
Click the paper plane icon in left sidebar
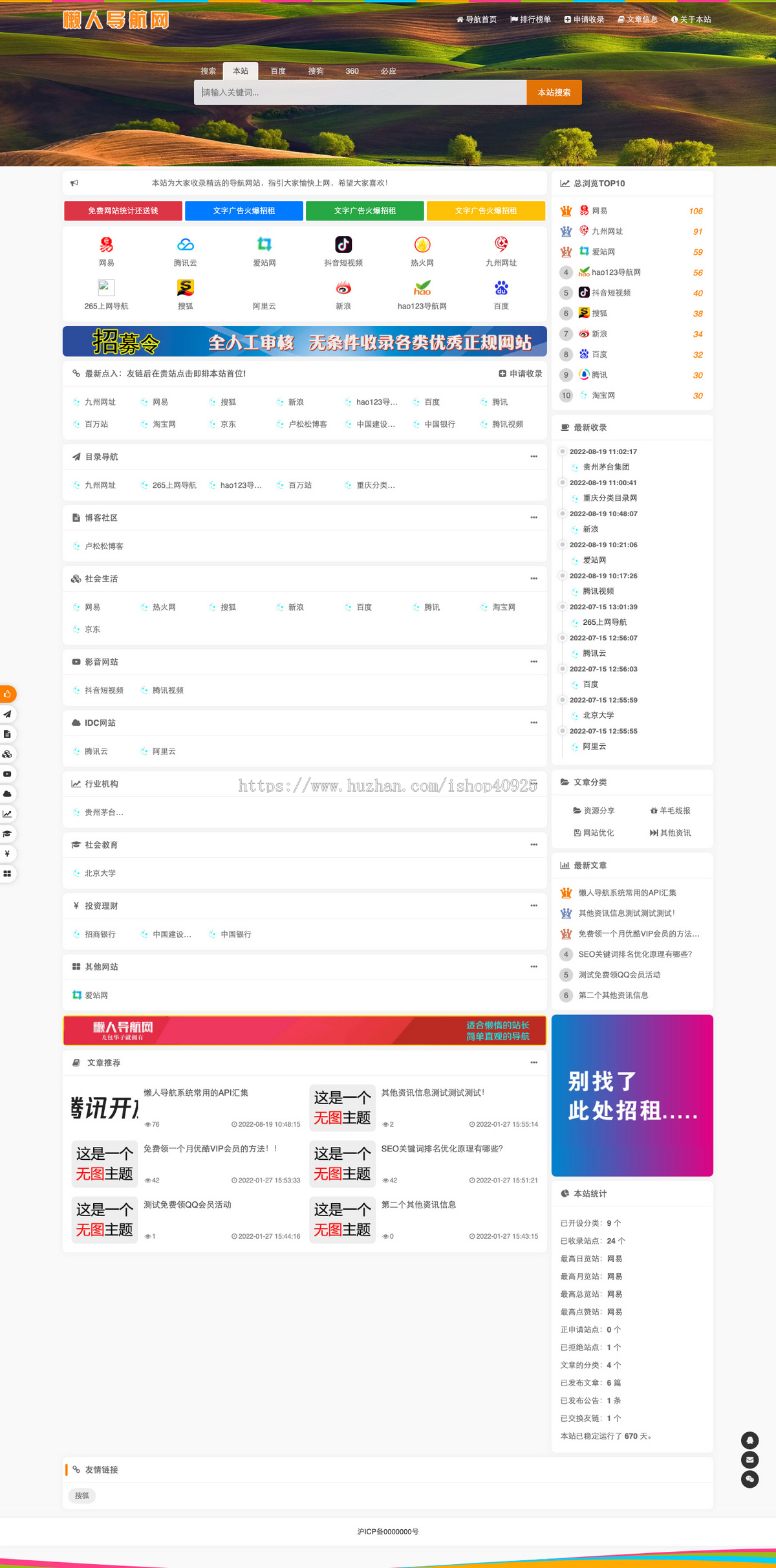(x=7, y=714)
